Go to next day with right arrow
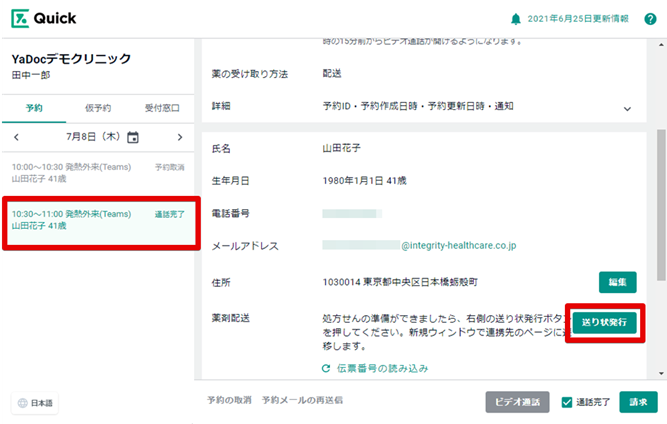 pyautogui.click(x=180, y=137)
